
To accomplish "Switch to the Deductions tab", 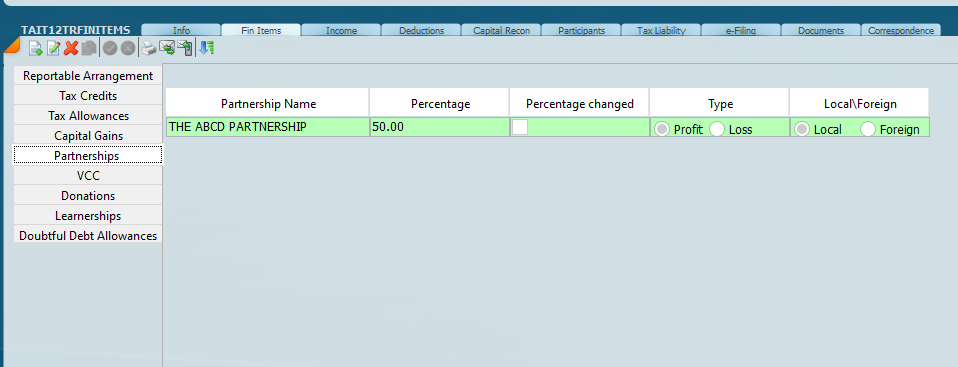I will 422,30.
